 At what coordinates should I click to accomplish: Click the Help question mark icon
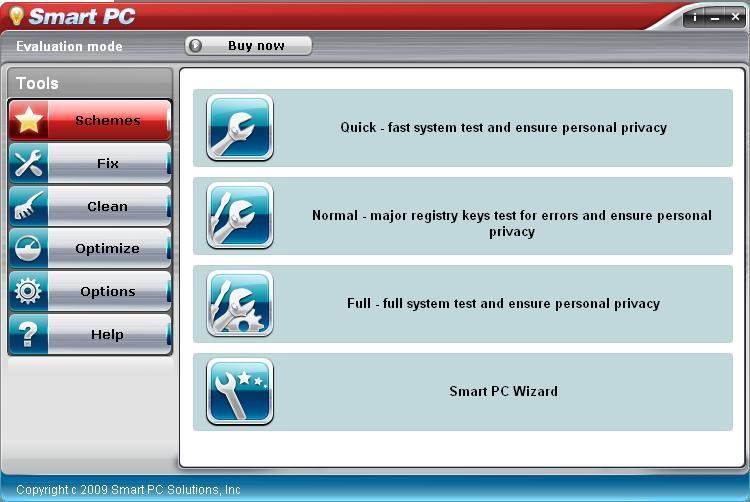click(x=28, y=334)
